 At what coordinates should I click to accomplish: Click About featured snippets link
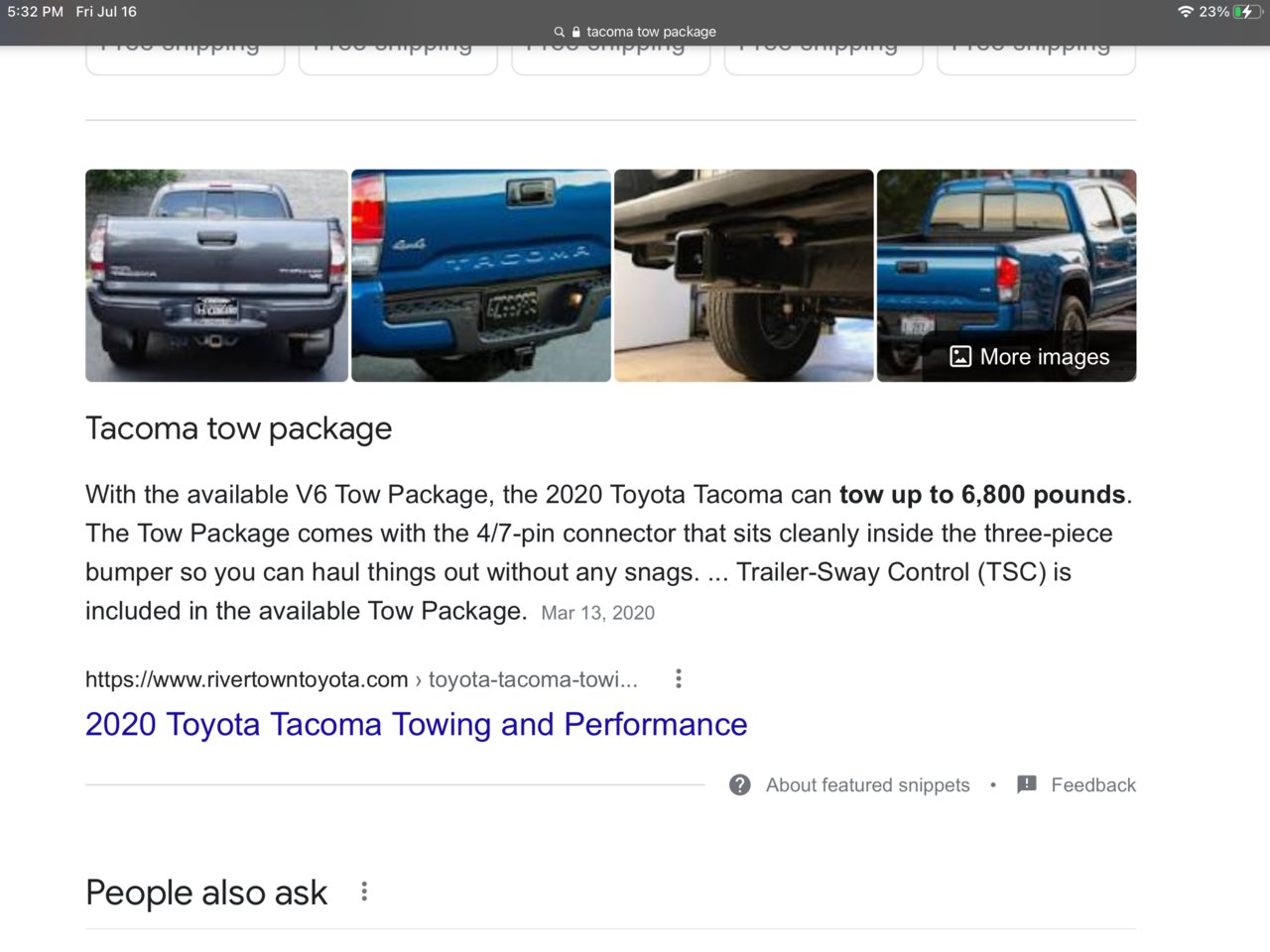868,785
